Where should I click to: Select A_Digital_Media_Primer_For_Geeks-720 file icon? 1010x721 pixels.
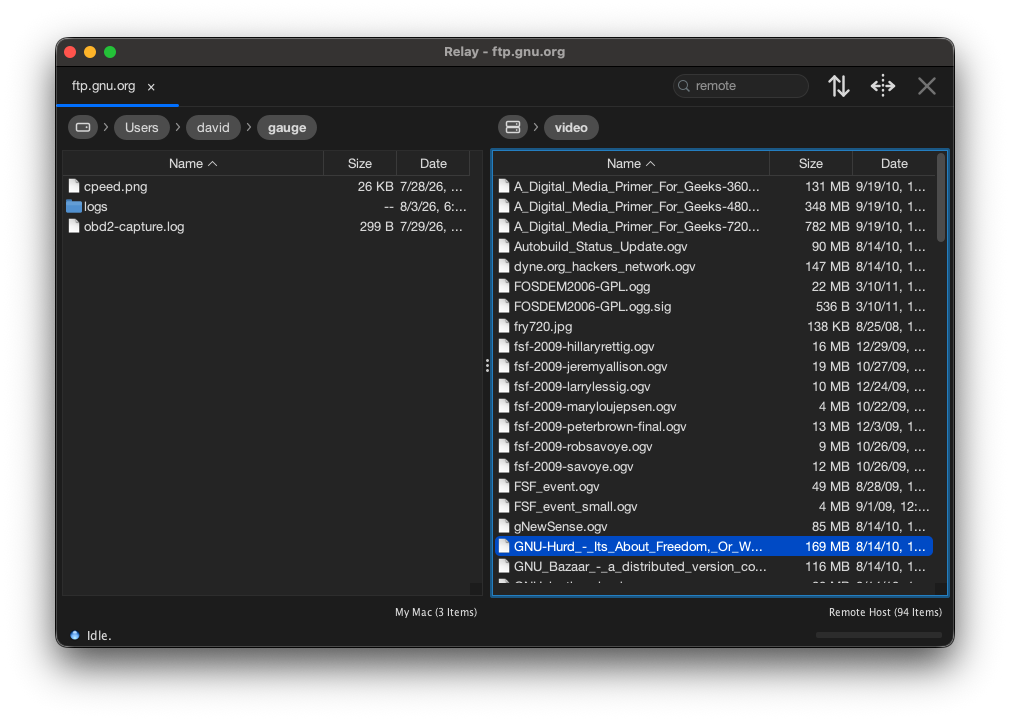(x=504, y=226)
